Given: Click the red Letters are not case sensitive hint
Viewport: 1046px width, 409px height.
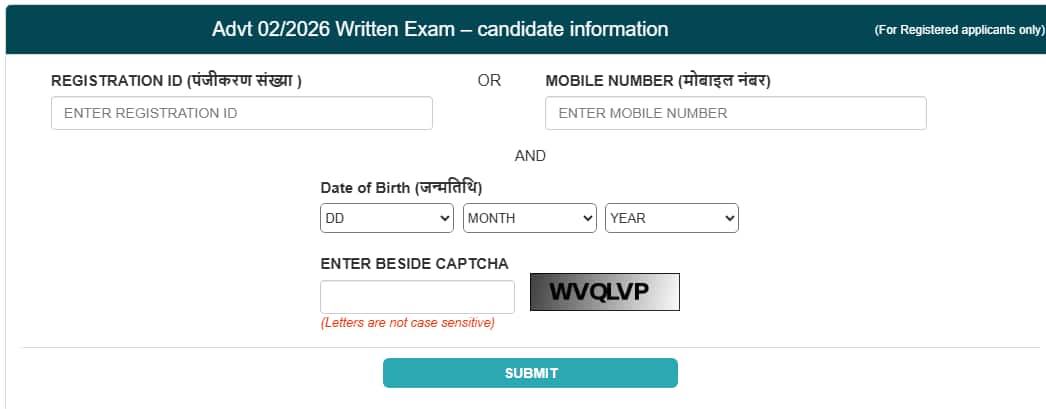Looking at the screenshot, I should coord(408,323).
